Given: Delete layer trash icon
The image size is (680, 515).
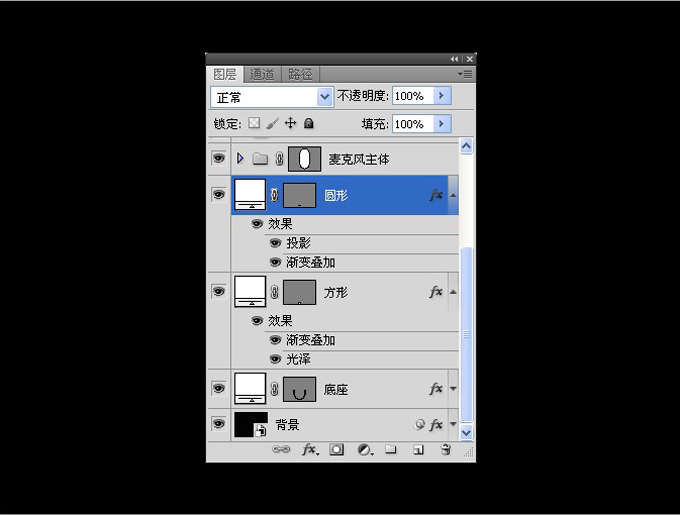Looking at the screenshot, I should tap(446, 449).
